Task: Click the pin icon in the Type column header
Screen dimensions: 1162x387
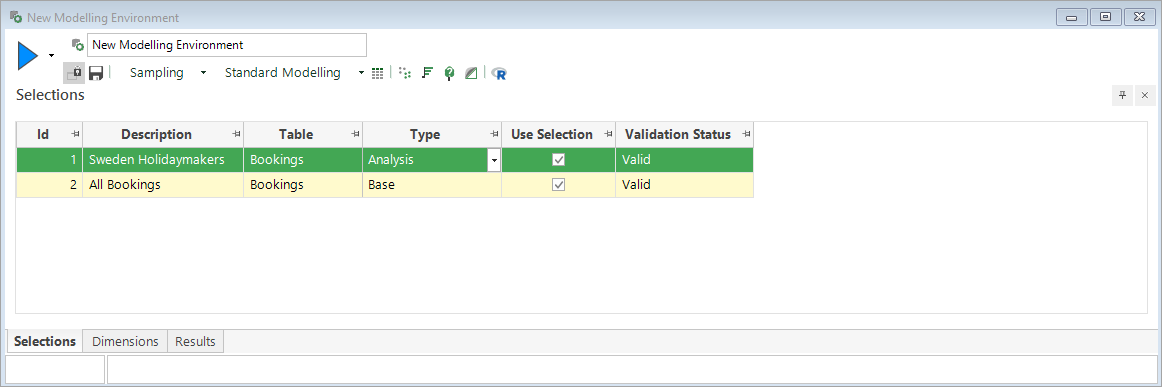Action: (494, 134)
